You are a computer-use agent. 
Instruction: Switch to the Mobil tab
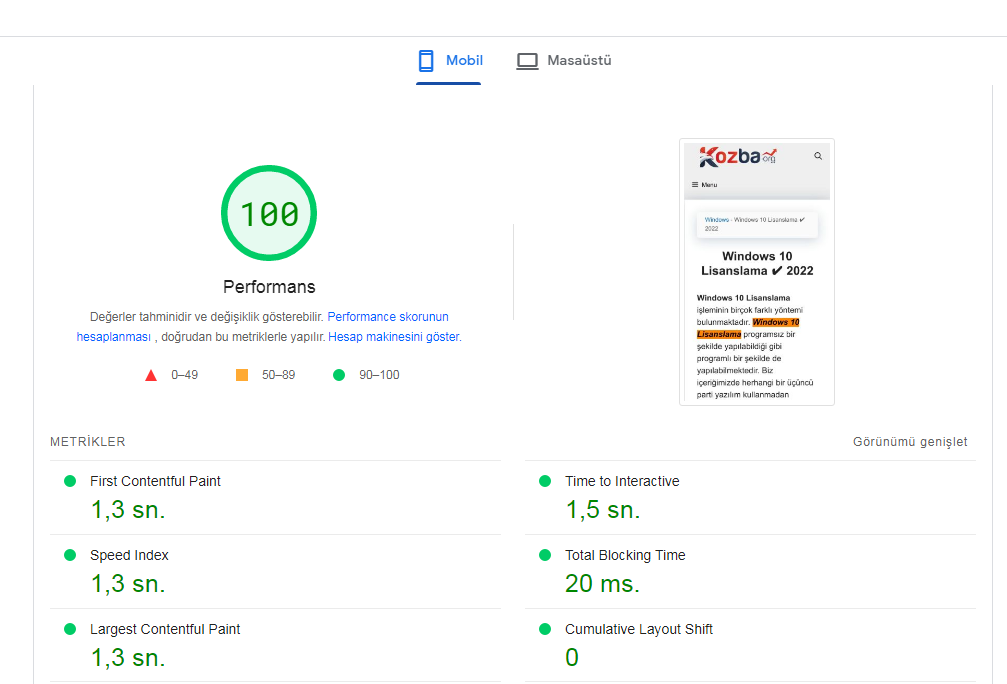pyautogui.click(x=449, y=61)
